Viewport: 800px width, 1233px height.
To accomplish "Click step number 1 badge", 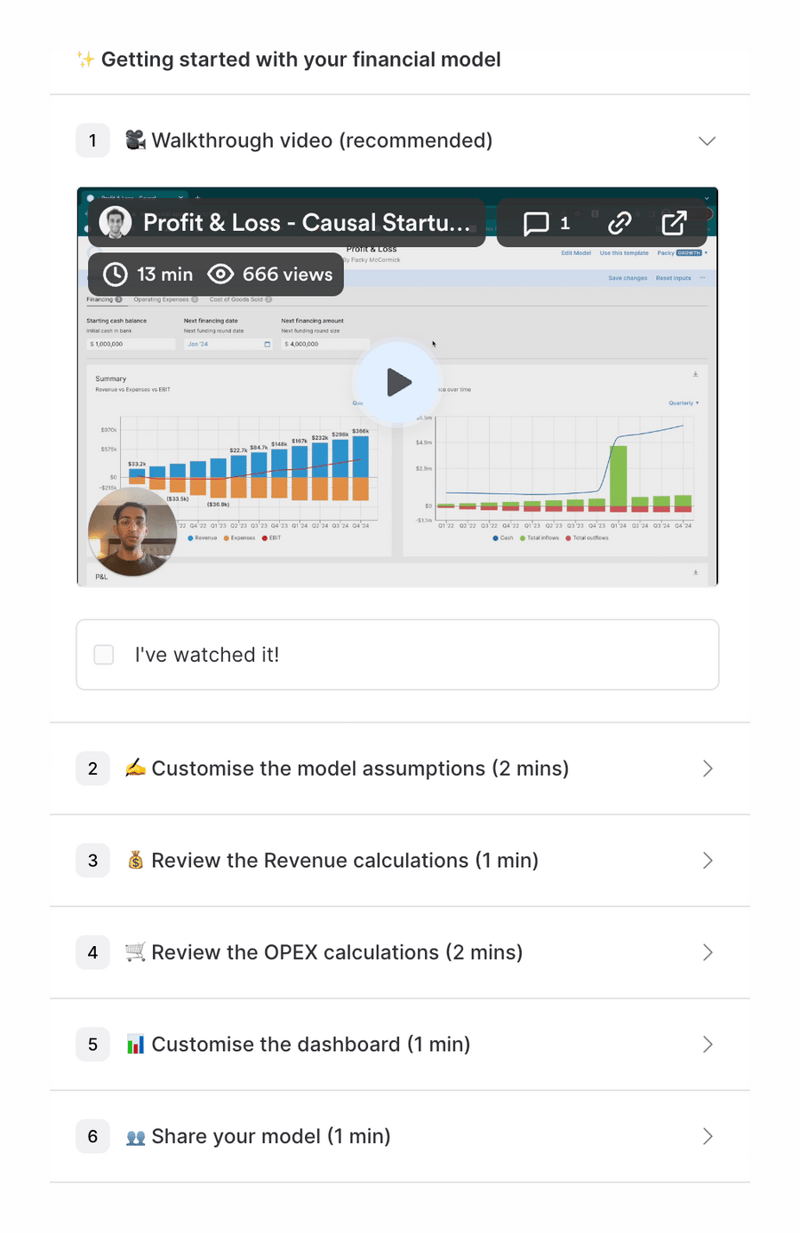I will pos(93,141).
